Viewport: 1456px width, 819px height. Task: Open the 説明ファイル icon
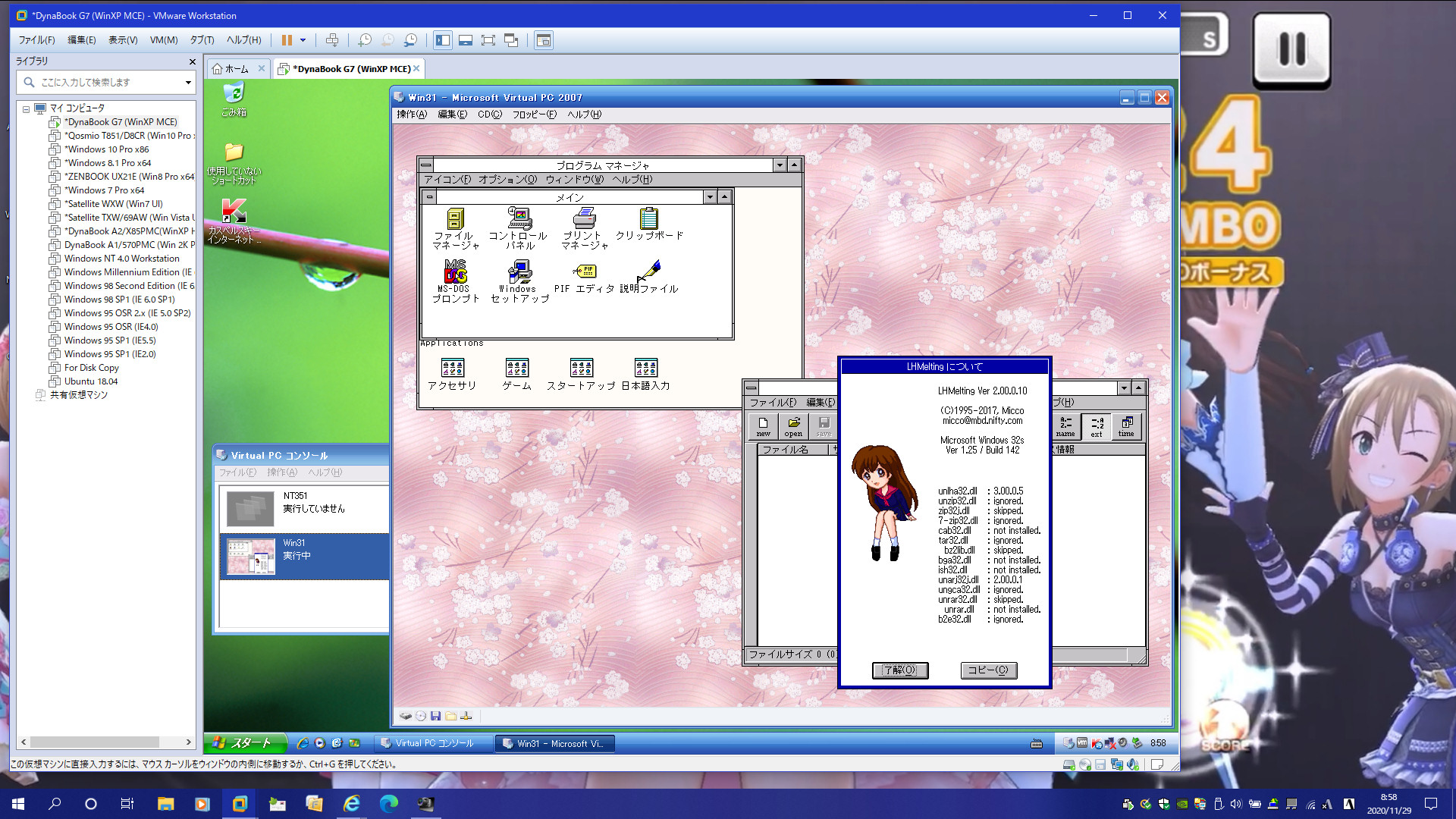coord(649,277)
